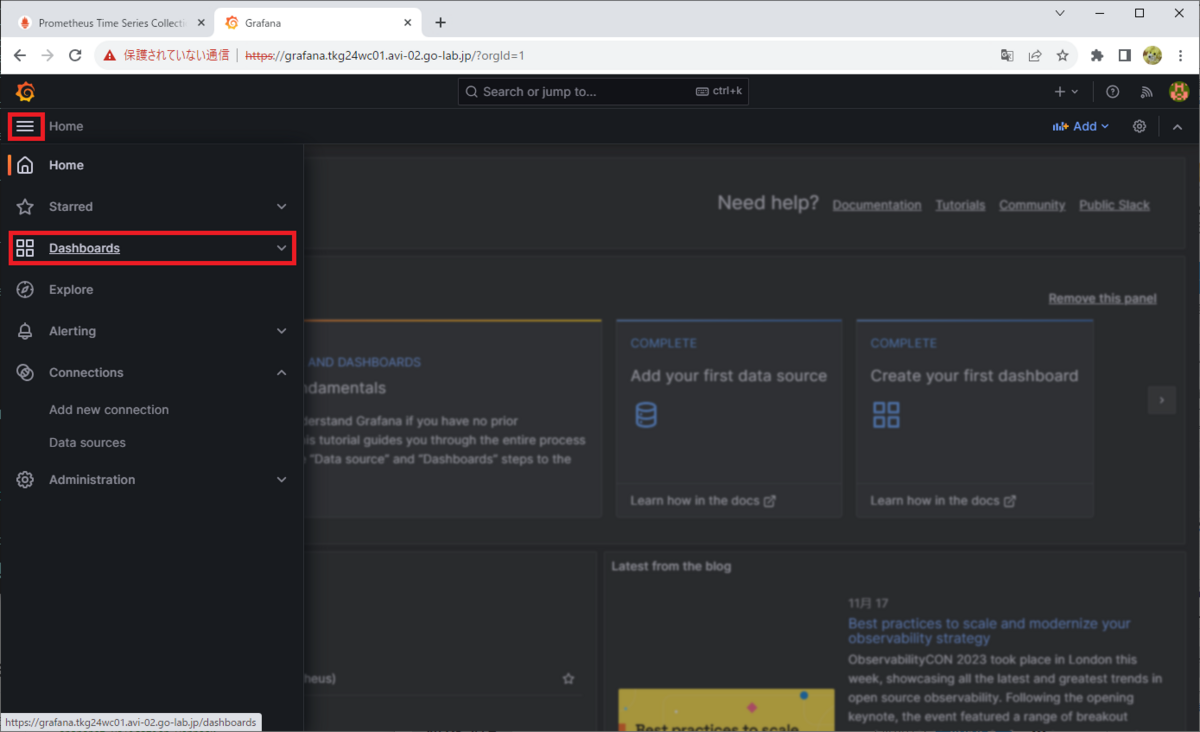Open the browser side panel icon
Screen dimensions: 1200x732
pyautogui.click(x=1124, y=56)
